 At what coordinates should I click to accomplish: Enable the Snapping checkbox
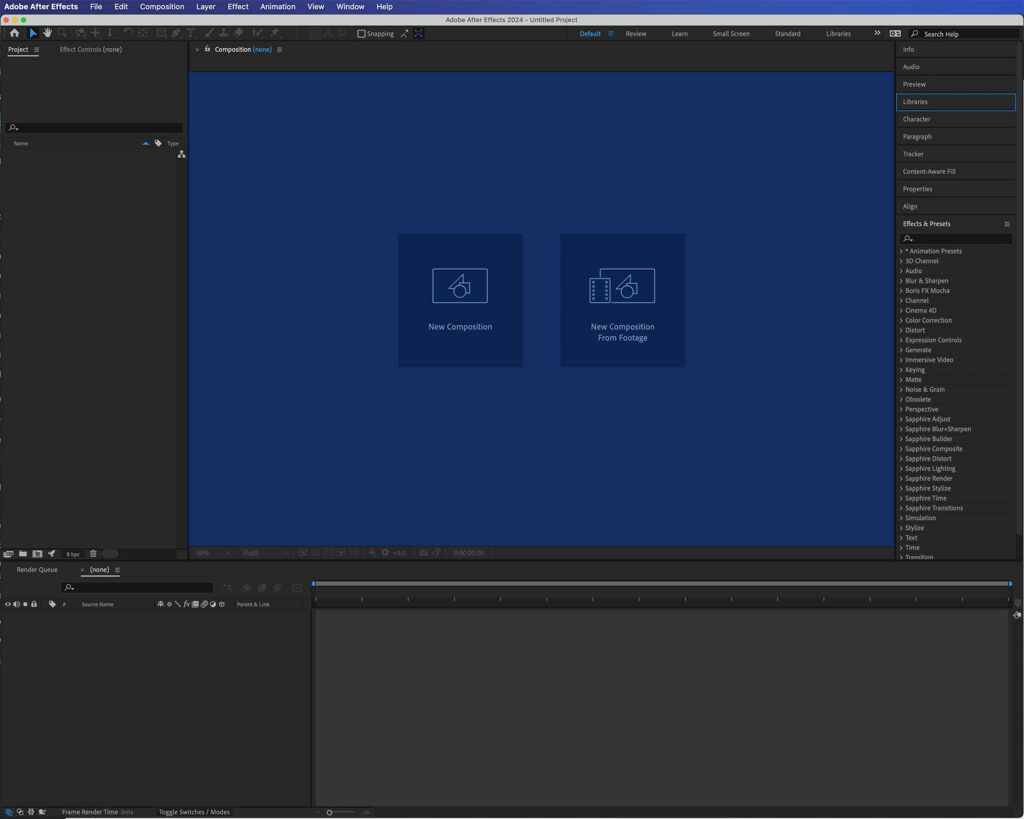click(361, 34)
